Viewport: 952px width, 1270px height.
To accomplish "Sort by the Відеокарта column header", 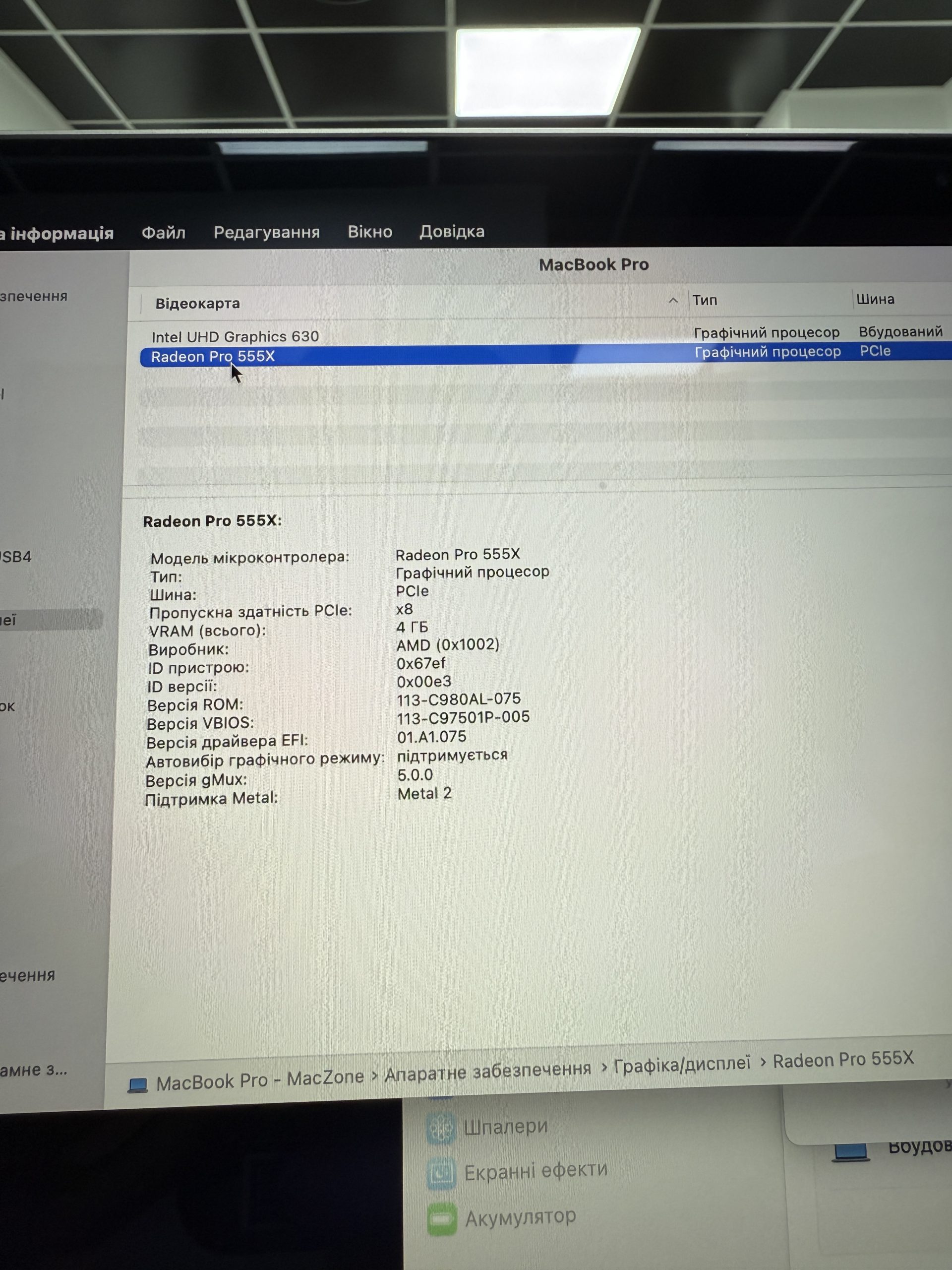I will pyautogui.click(x=197, y=303).
